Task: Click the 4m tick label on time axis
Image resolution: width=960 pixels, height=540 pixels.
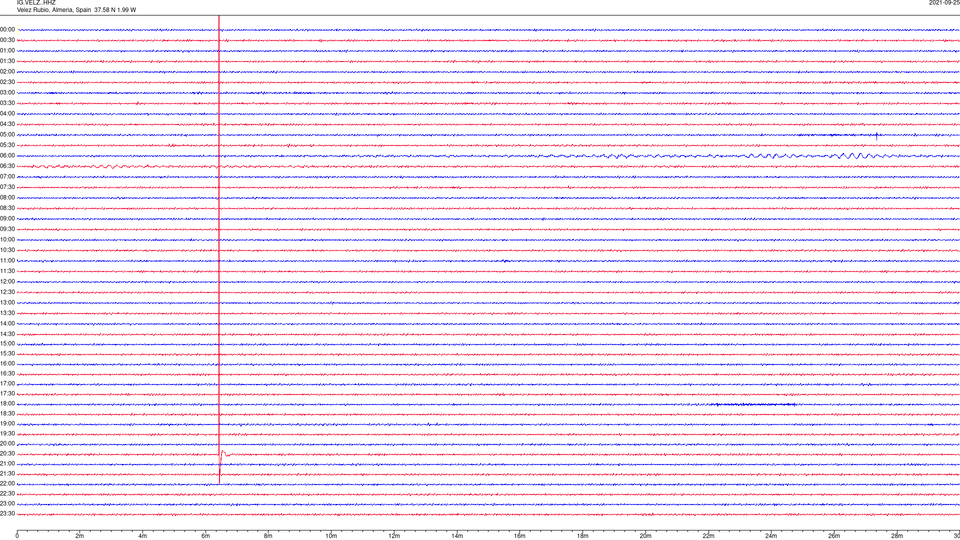Action: [143, 536]
